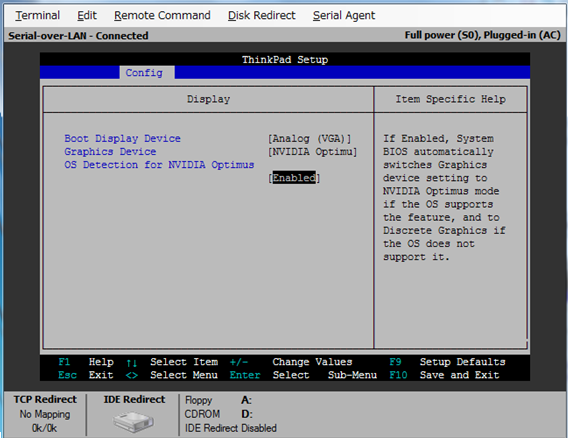This screenshot has width=568, height=438.
Task: Open the Remote Command menu
Action: (x=162, y=16)
